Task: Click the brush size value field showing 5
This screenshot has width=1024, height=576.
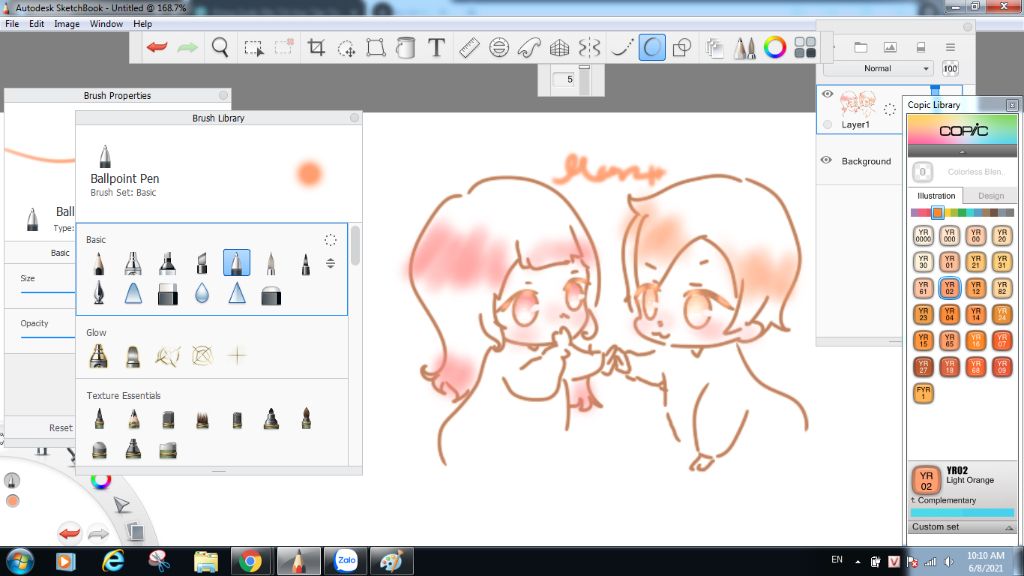Action: click(x=564, y=80)
